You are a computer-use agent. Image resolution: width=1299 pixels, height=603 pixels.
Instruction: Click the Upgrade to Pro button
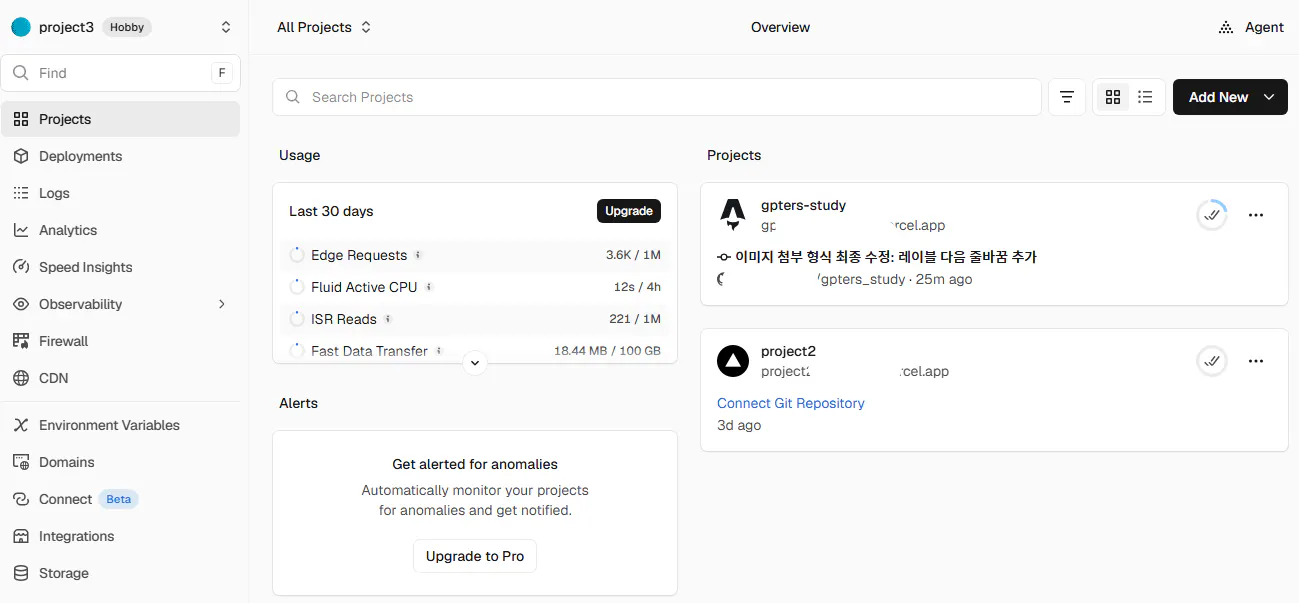[x=475, y=556]
